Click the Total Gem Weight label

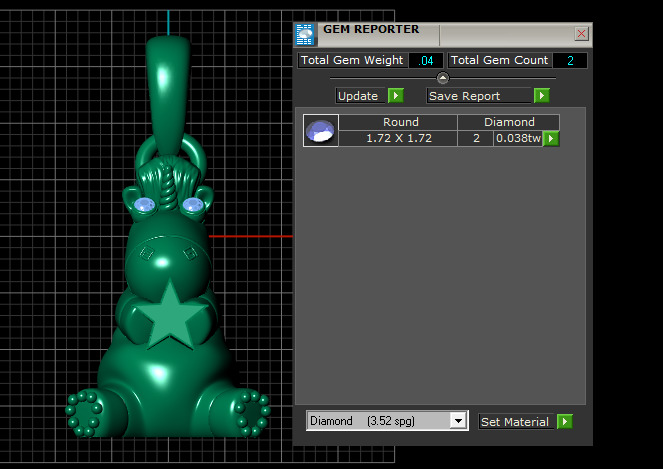(352, 60)
